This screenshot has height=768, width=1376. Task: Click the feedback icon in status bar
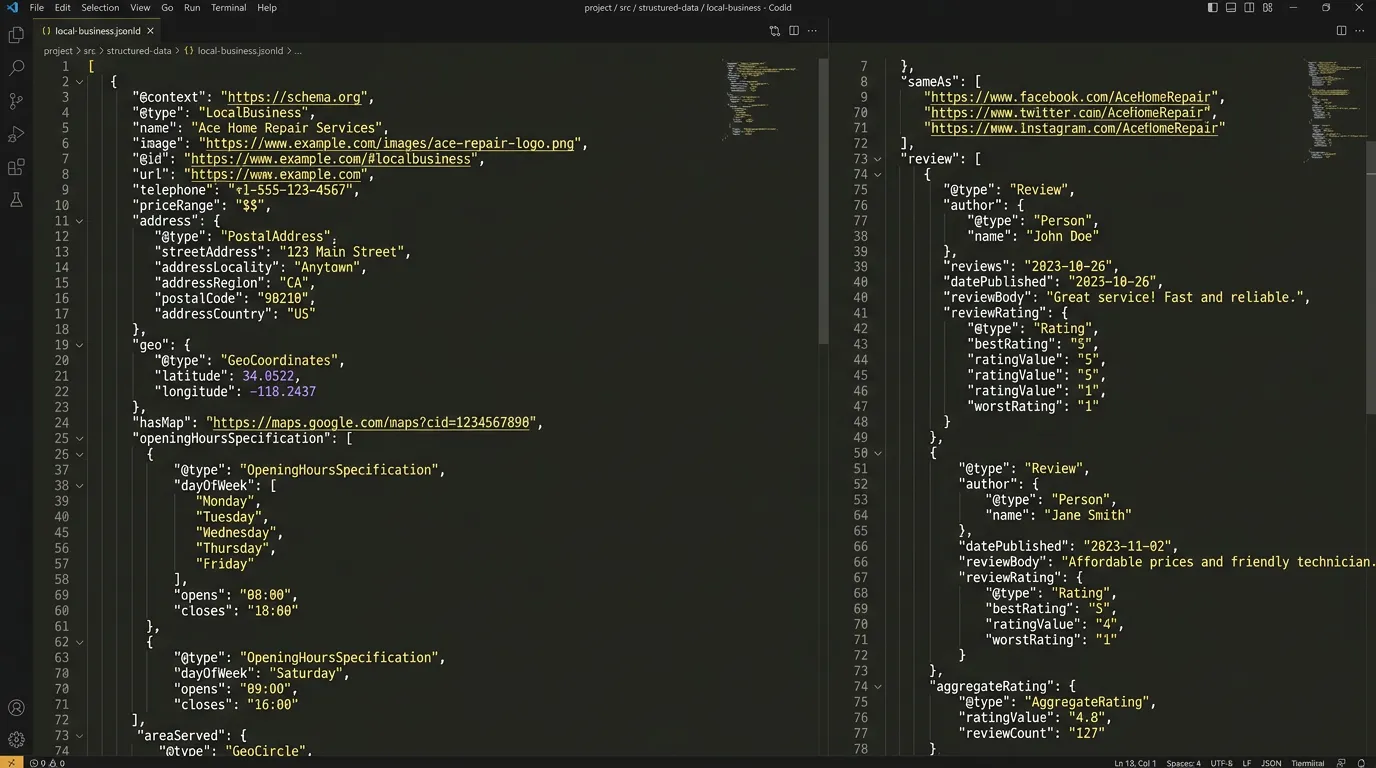point(1342,763)
